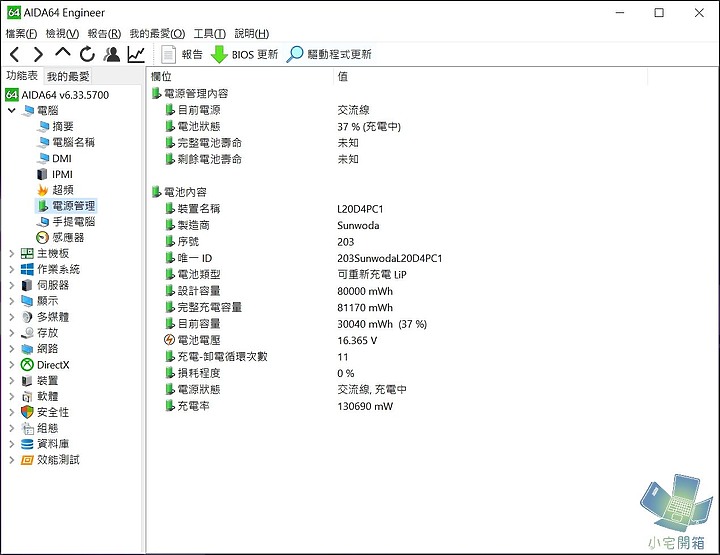Select 電源管理 in the tree

[73, 206]
